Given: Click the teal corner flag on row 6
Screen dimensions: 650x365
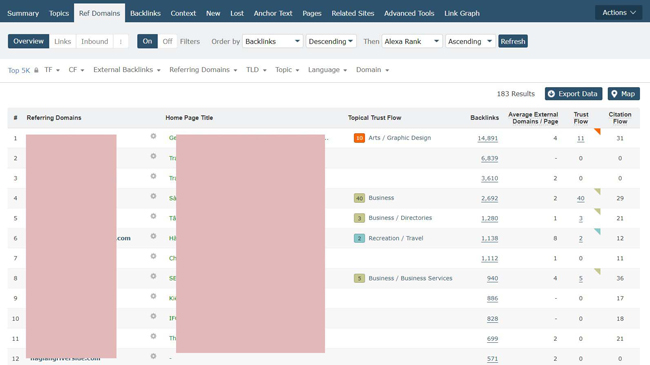Looking at the screenshot, I should (x=598, y=231).
